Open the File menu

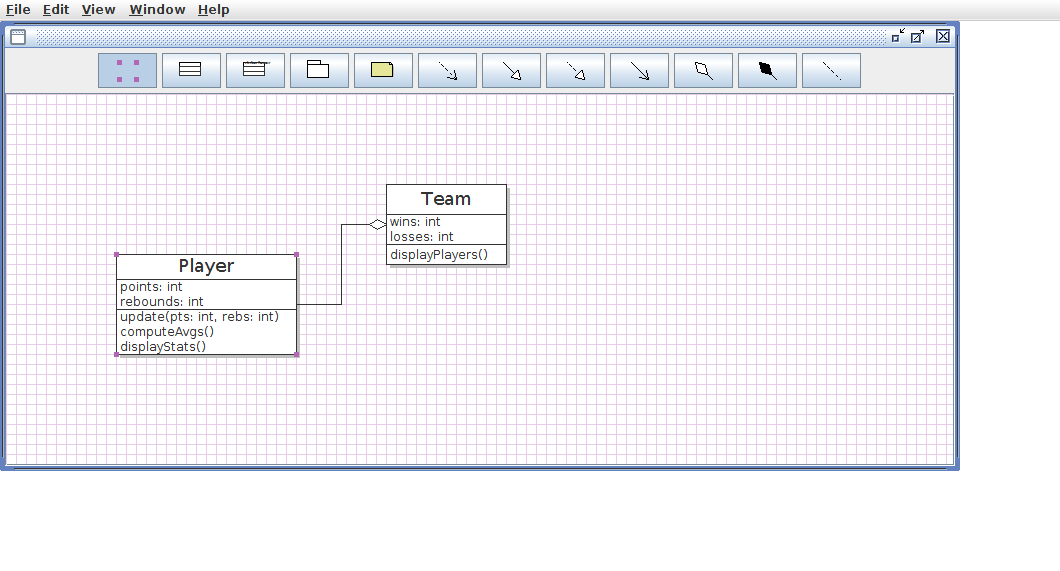click(18, 9)
